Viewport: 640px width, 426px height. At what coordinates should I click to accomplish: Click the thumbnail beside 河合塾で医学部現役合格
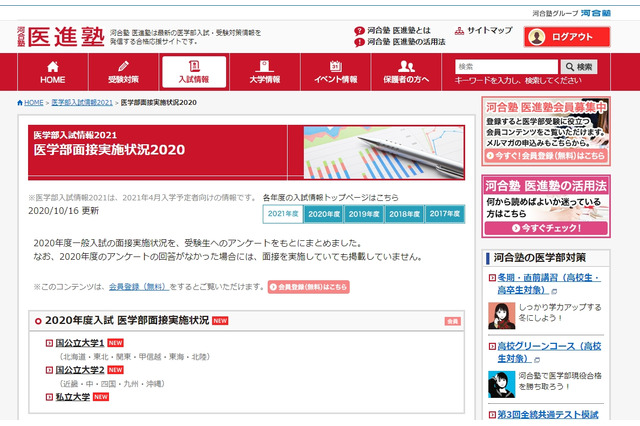502,384
